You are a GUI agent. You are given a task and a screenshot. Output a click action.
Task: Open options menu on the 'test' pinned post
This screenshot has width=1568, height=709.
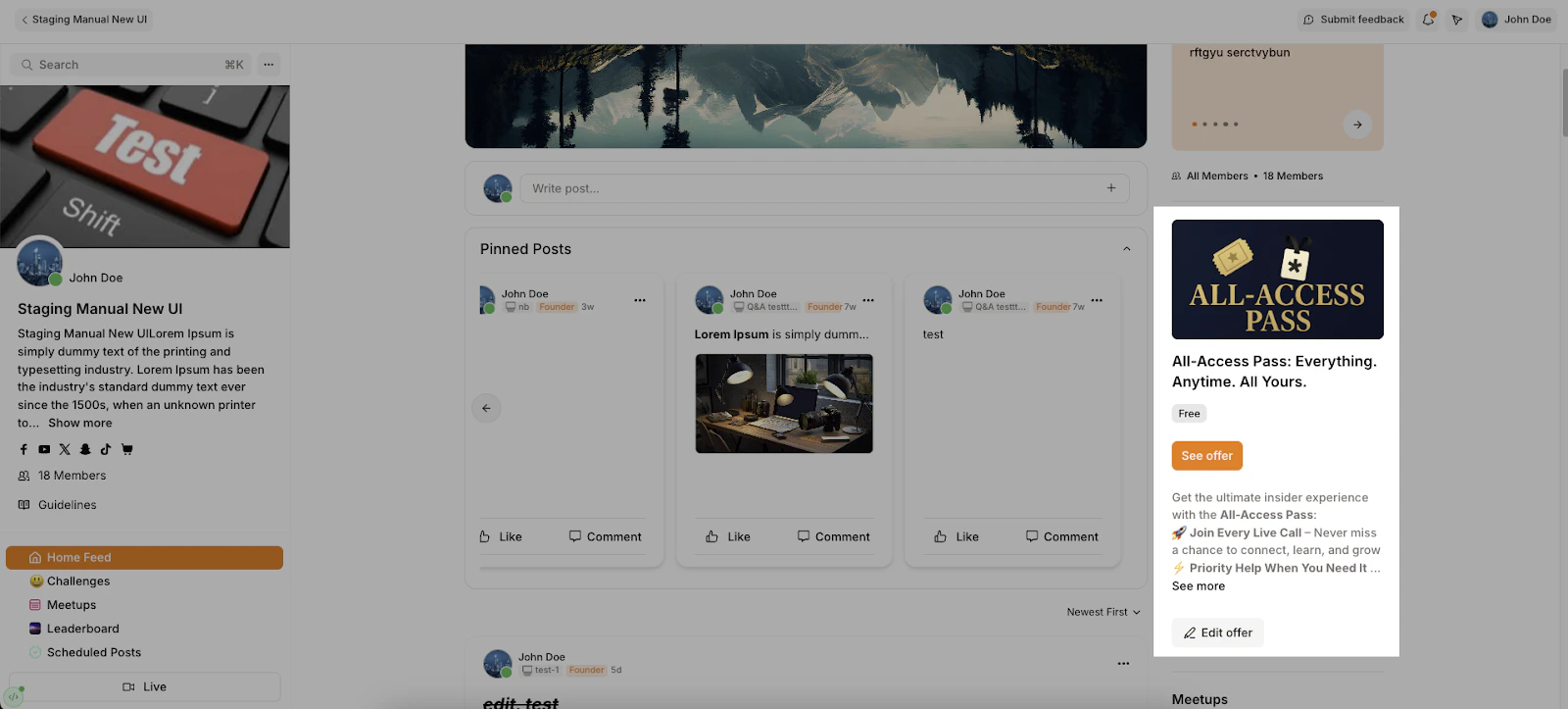coord(1097,300)
